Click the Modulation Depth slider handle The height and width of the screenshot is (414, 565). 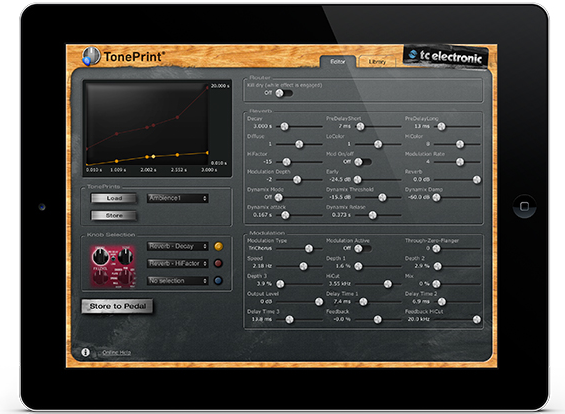tap(297, 180)
